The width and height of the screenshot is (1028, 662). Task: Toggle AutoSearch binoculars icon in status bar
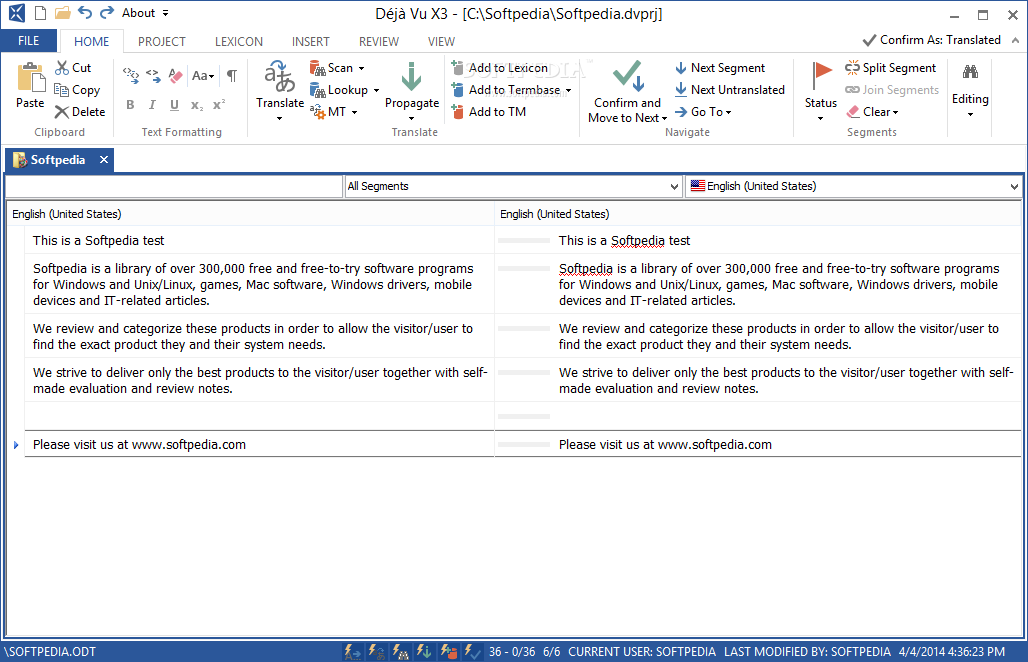(x=401, y=652)
